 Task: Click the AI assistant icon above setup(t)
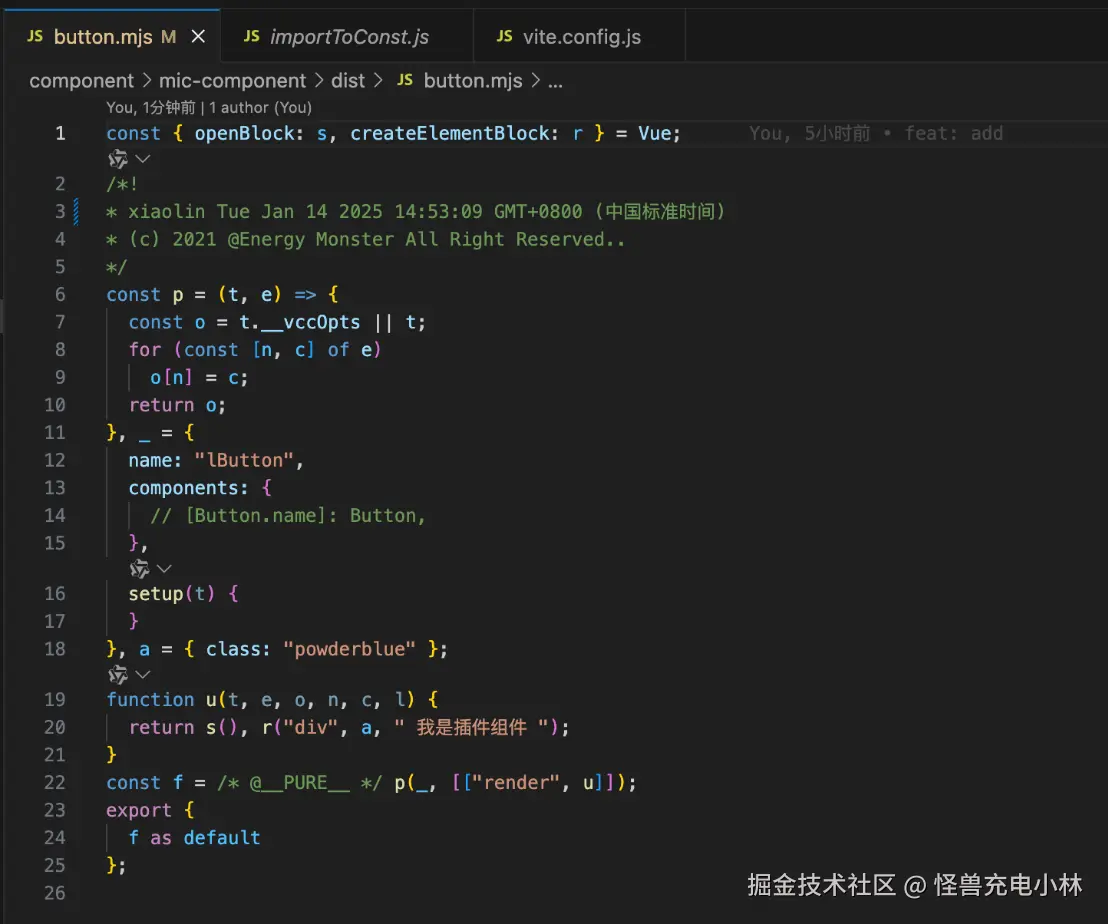coord(139,569)
